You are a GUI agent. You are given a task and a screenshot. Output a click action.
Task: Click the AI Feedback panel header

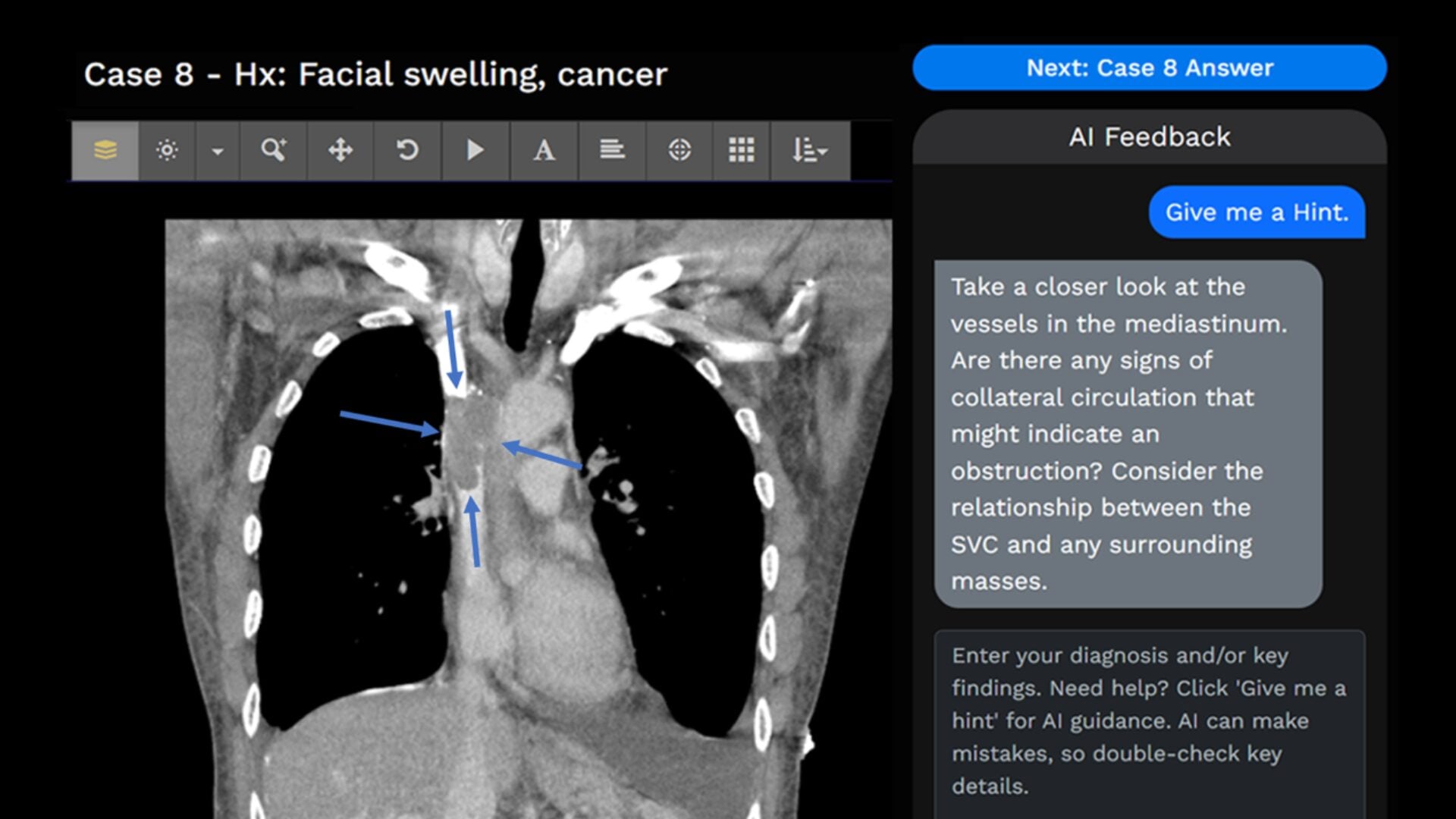pyautogui.click(x=1150, y=137)
